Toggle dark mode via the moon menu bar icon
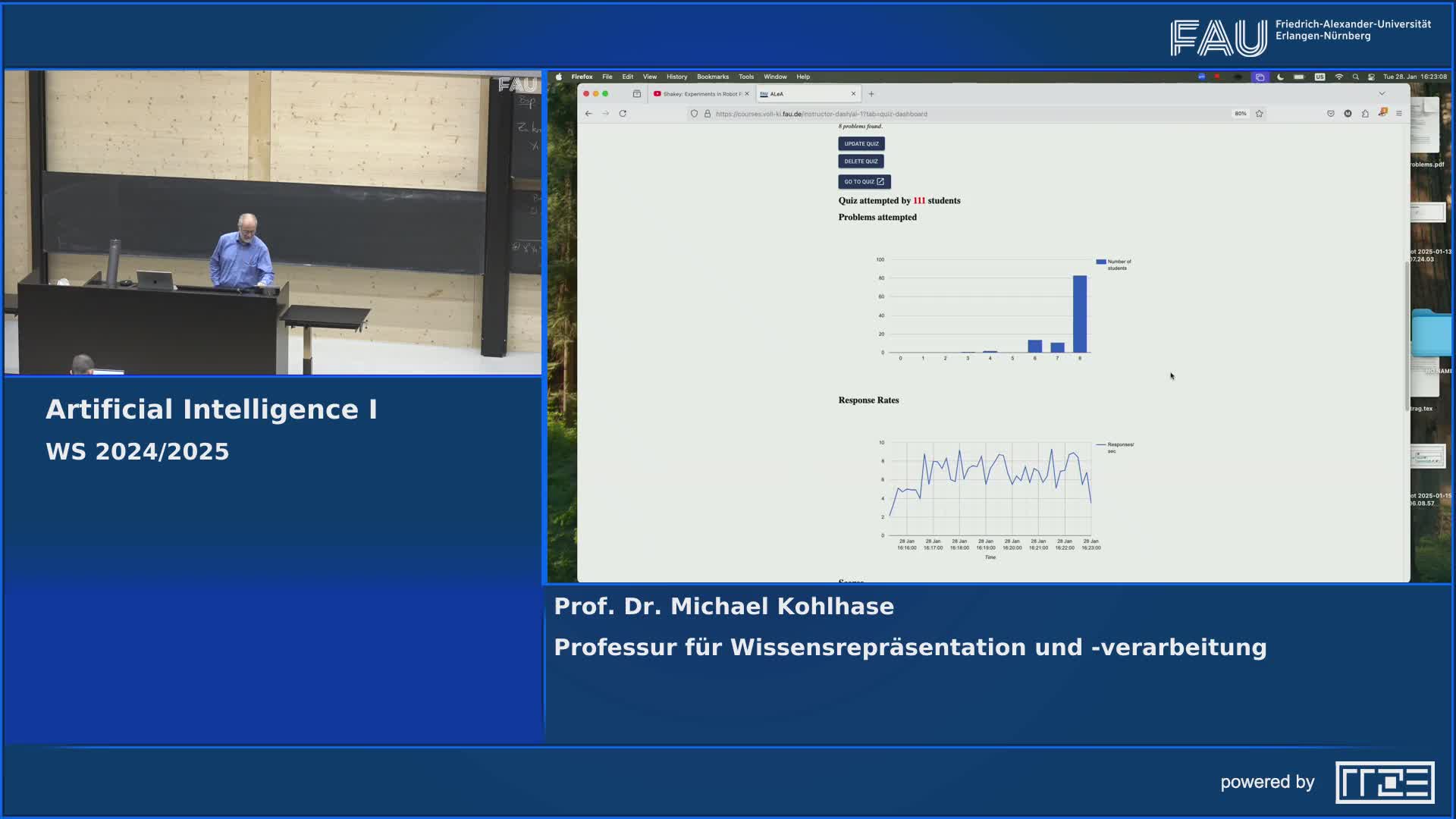The image size is (1456, 819). pyautogui.click(x=1280, y=77)
